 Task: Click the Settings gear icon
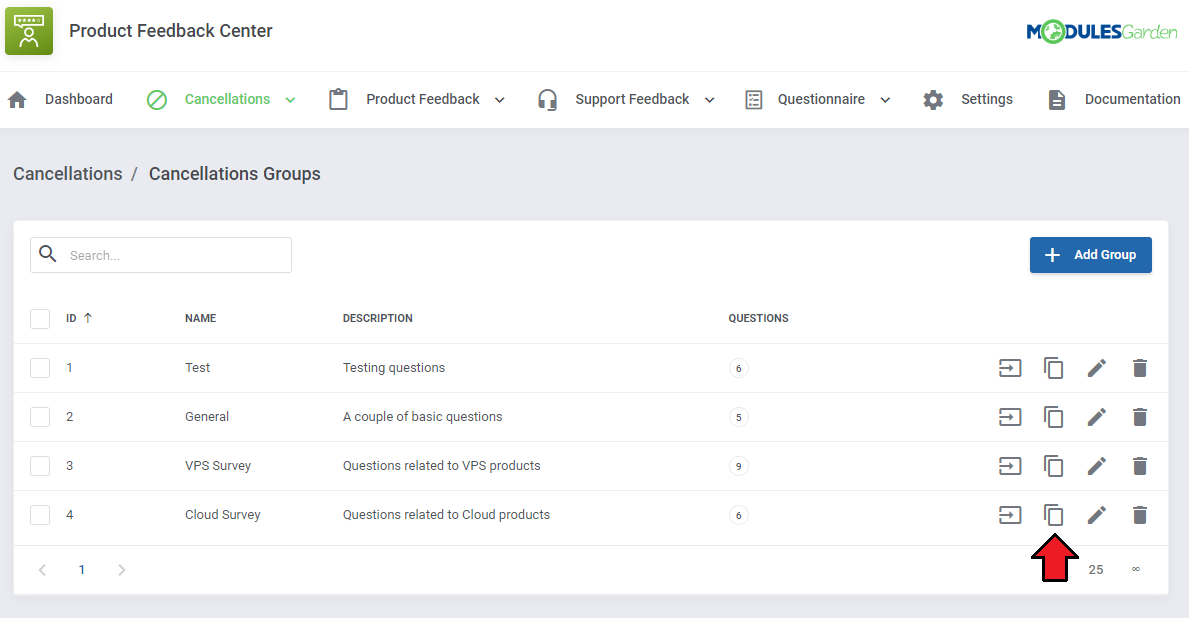pos(933,99)
